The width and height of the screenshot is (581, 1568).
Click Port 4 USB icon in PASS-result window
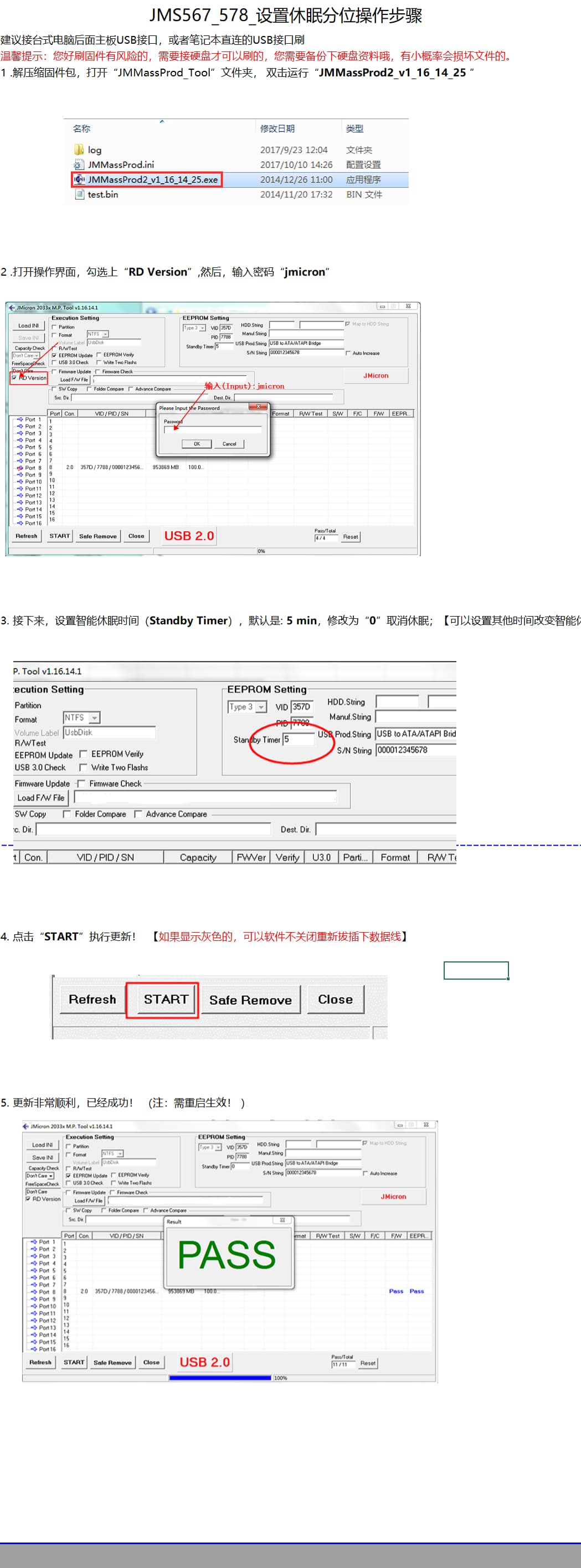pos(34,1263)
